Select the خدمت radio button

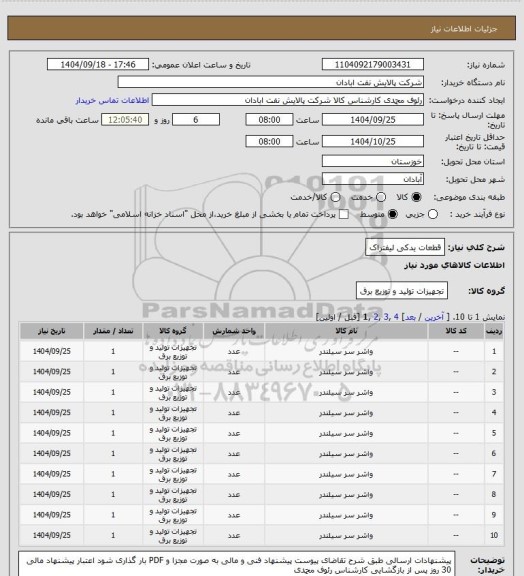coord(381,197)
